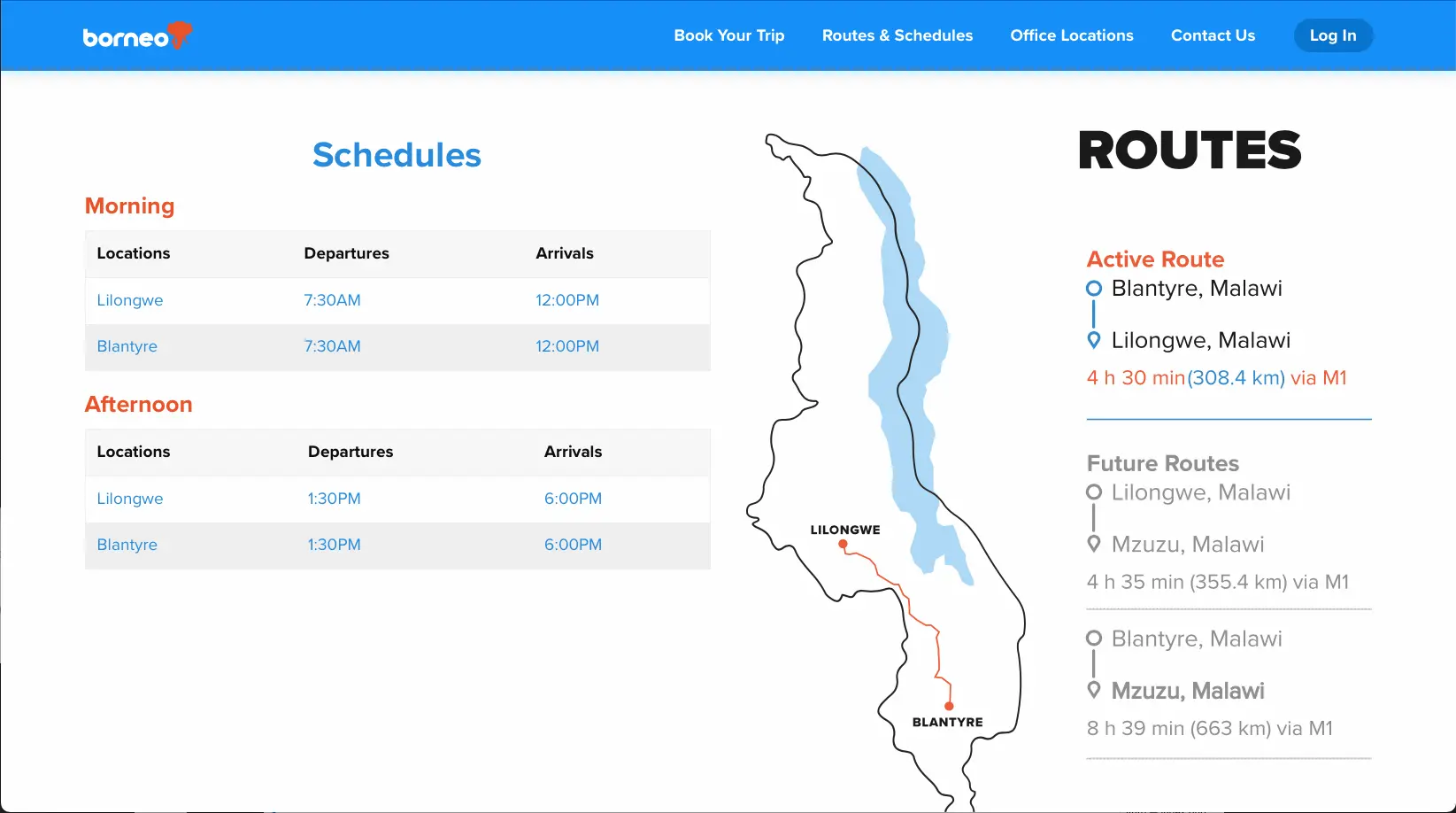Open the Book Your Trip page
The image size is (1456, 813).
(728, 35)
